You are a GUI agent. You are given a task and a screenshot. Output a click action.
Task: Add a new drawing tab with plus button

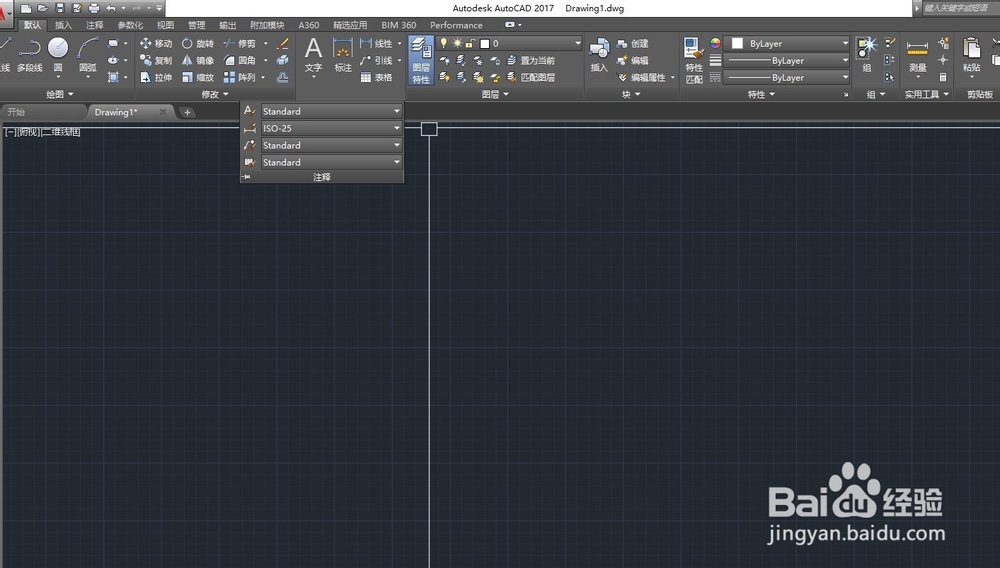click(187, 112)
